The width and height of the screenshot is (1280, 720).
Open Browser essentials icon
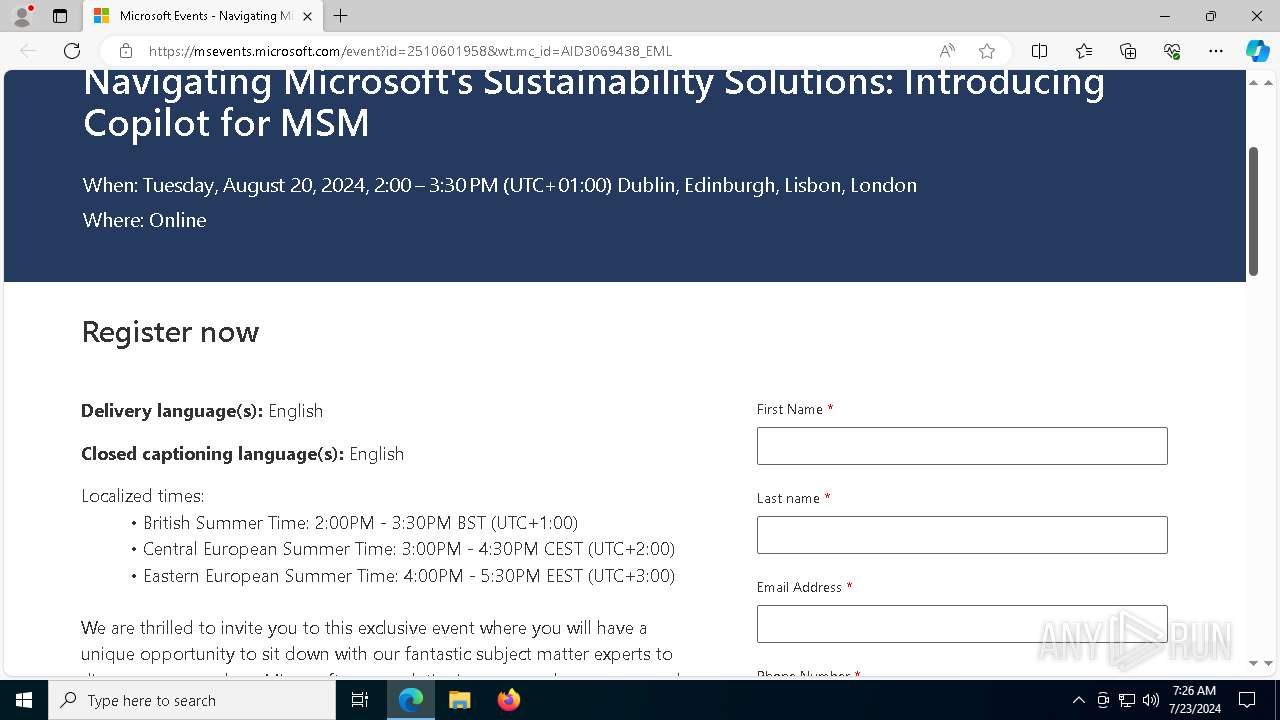(1172, 51)
